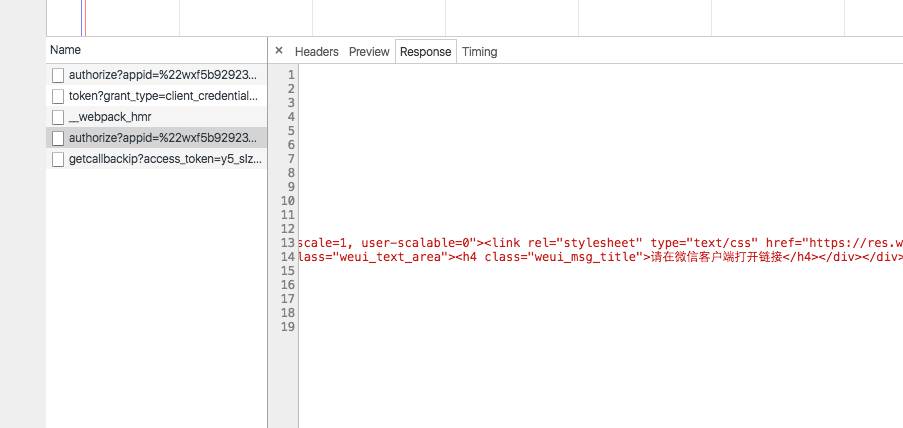Image resolution: width=903 pixels, height=428 pixels.
Task: Click line number 14 in gutter
Action: click(x=288, y=257)
